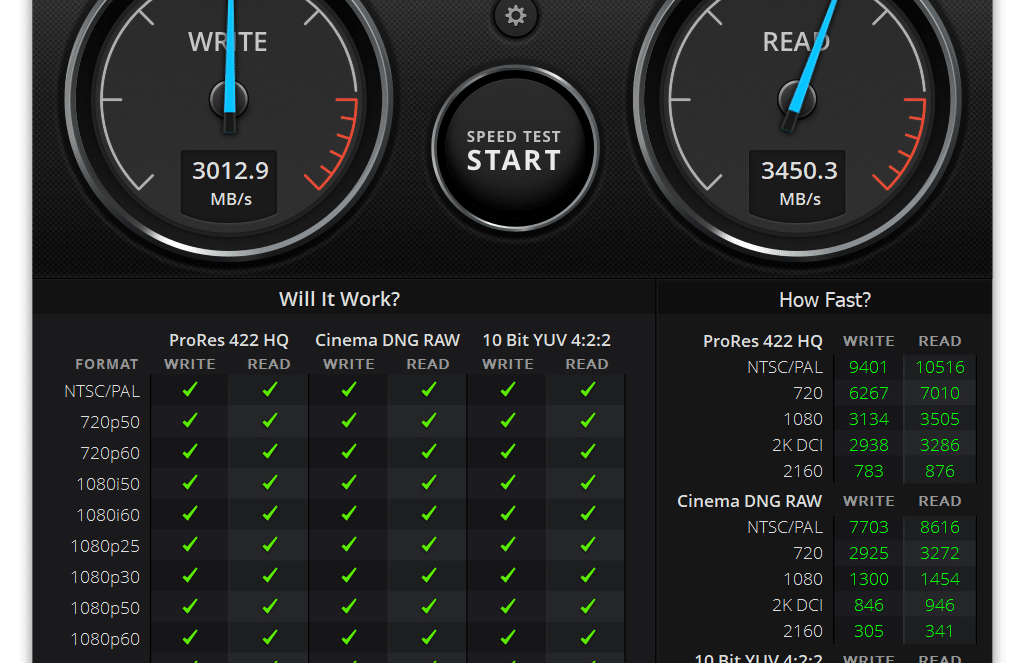The width and height of the screenshot is (1025, 663).
Task: Click the ProRes 2K DCI read value 3286
Action: point(940,445)
